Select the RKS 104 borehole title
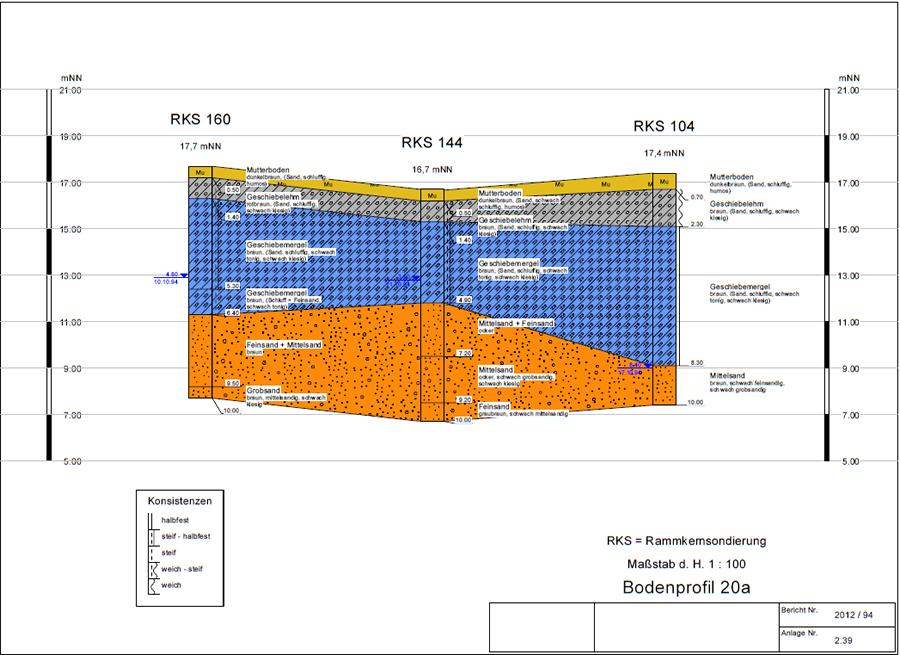 pyautogui.click(x=664, y=126)
